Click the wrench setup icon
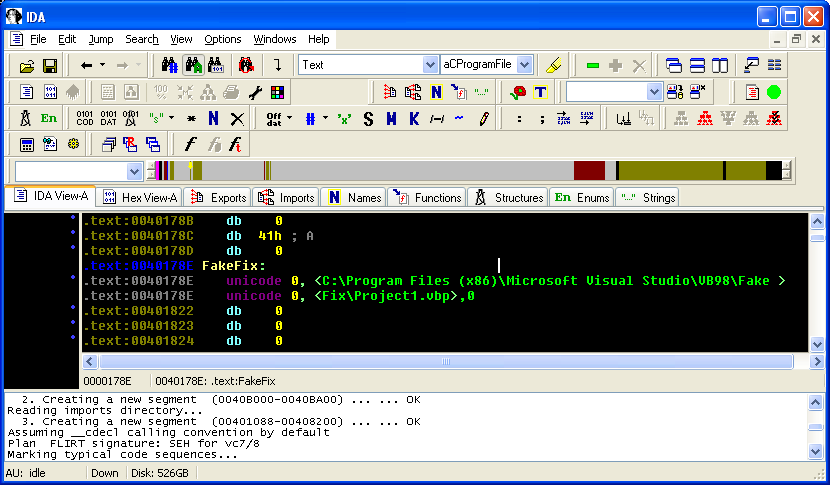Image resolution: width=830 pixels, height=485 pixels. (x=255, y=93)
